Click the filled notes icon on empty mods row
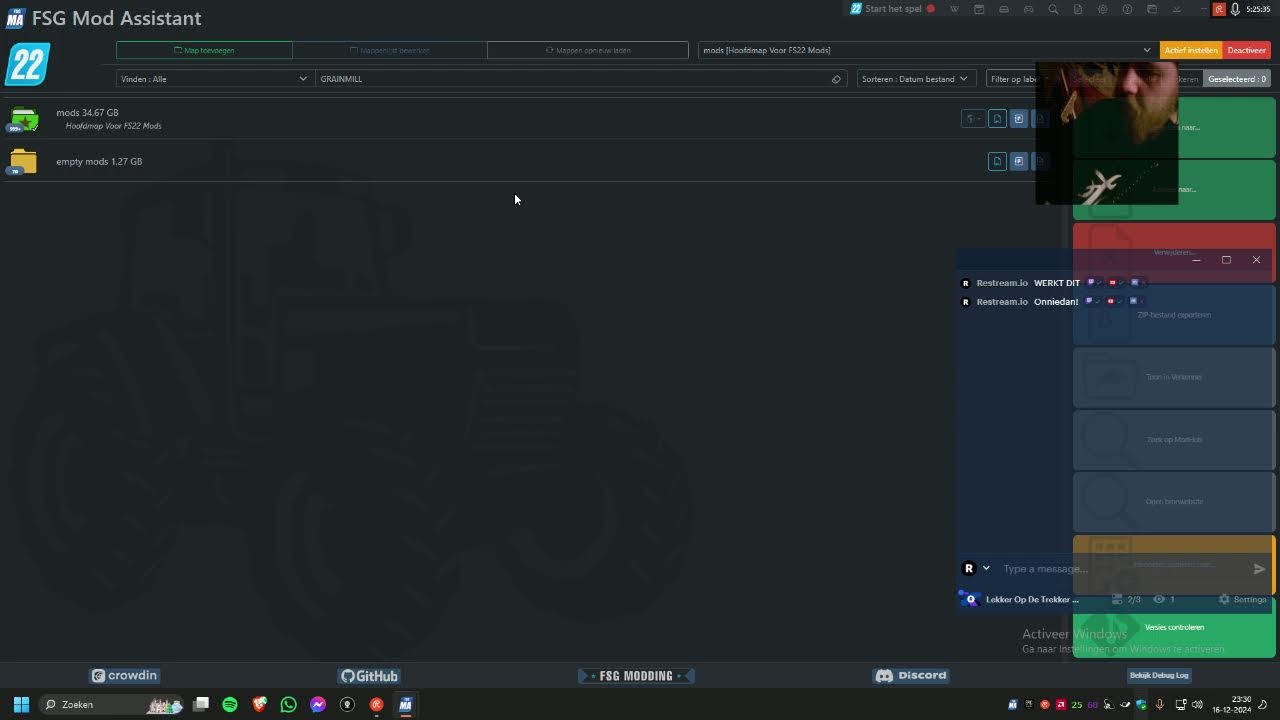 coord(1018,161)
